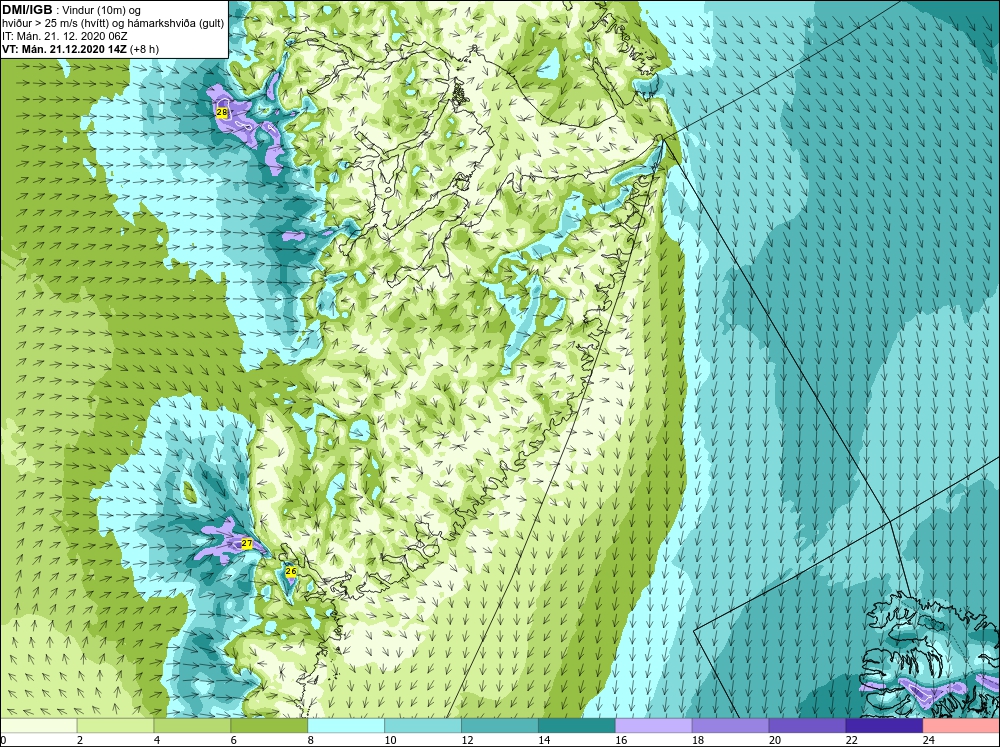This screenshot has width=1000, height=747.
Task: Click the scale label 8
Action: pyautogui.click(x=313, y=740)
